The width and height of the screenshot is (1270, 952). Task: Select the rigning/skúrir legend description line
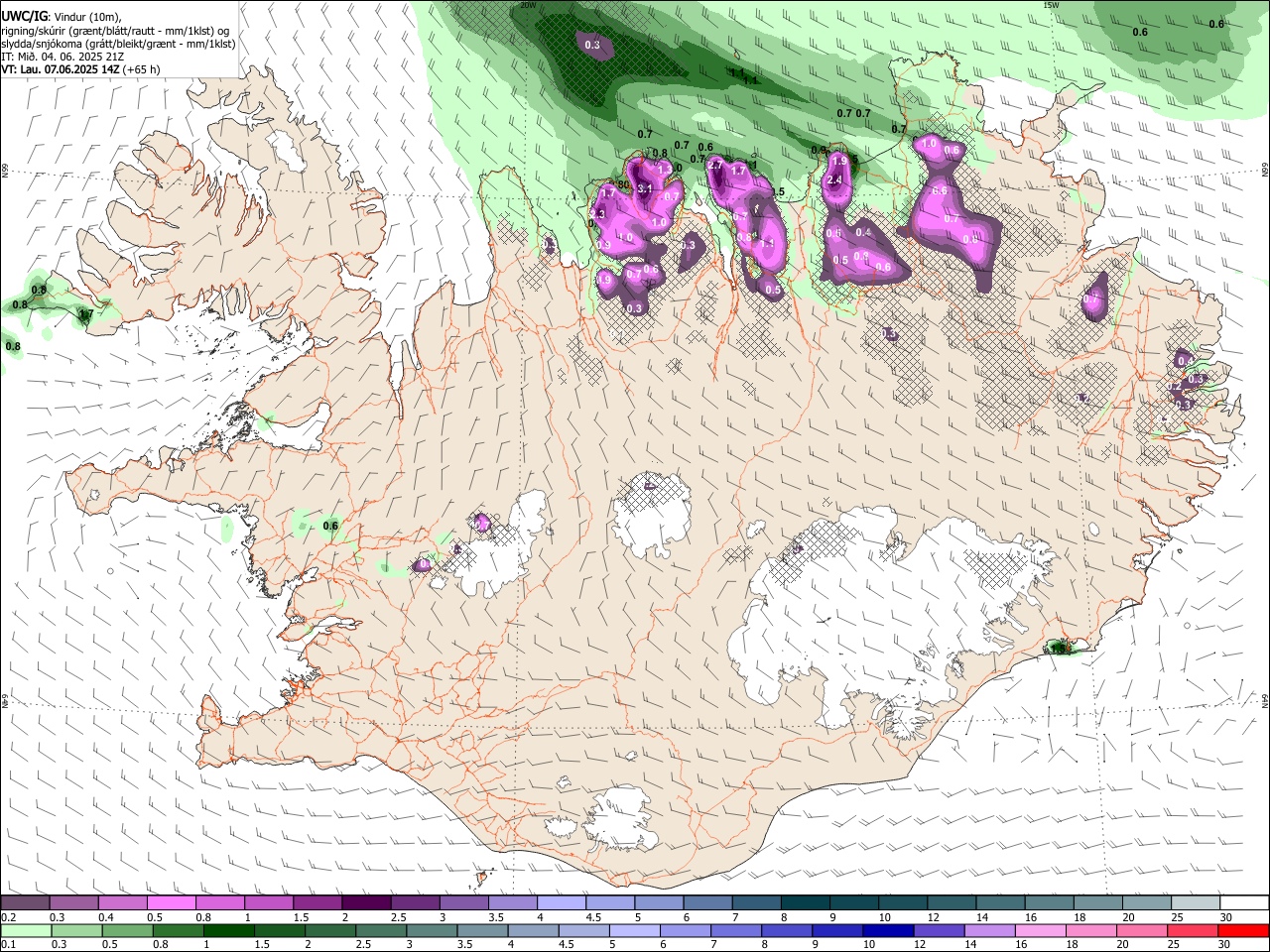(x=115, y=31)
